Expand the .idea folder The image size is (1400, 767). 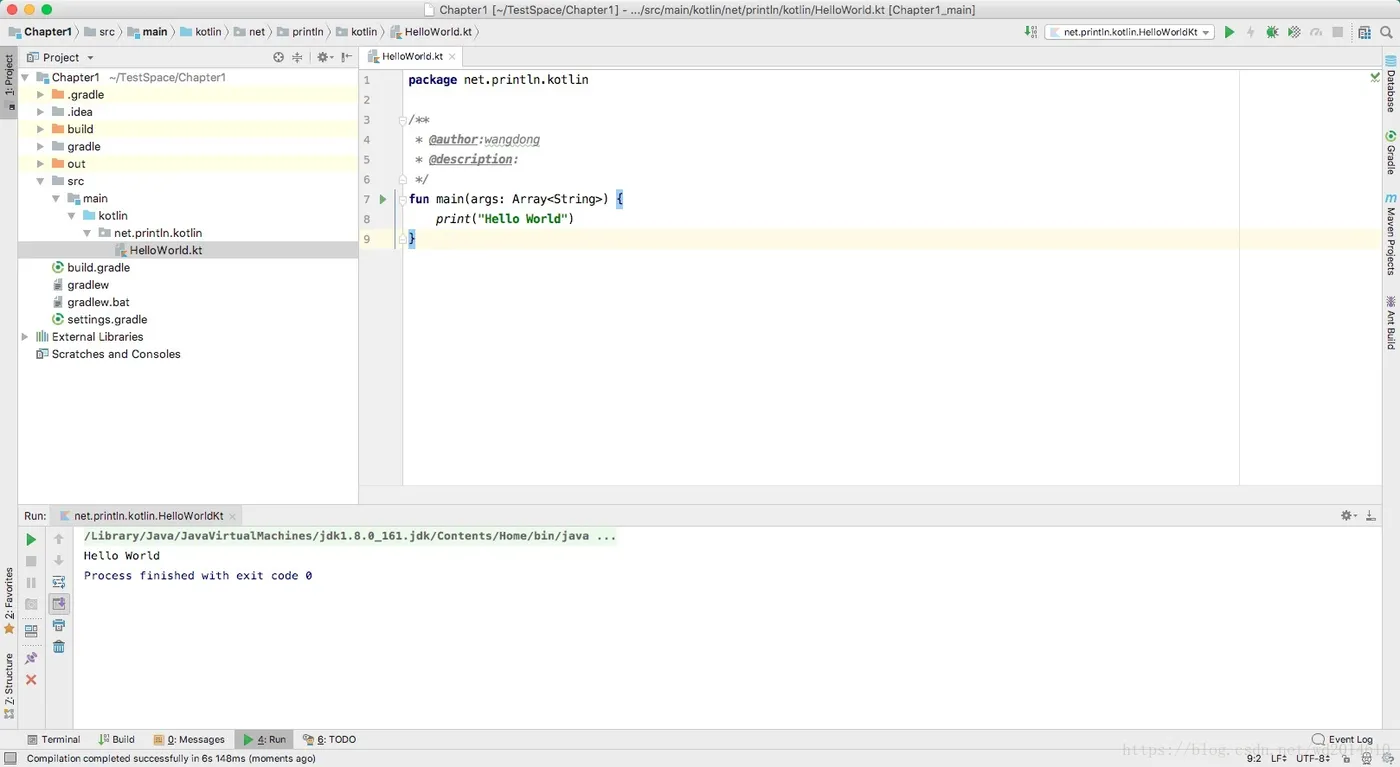click(40, 112)
